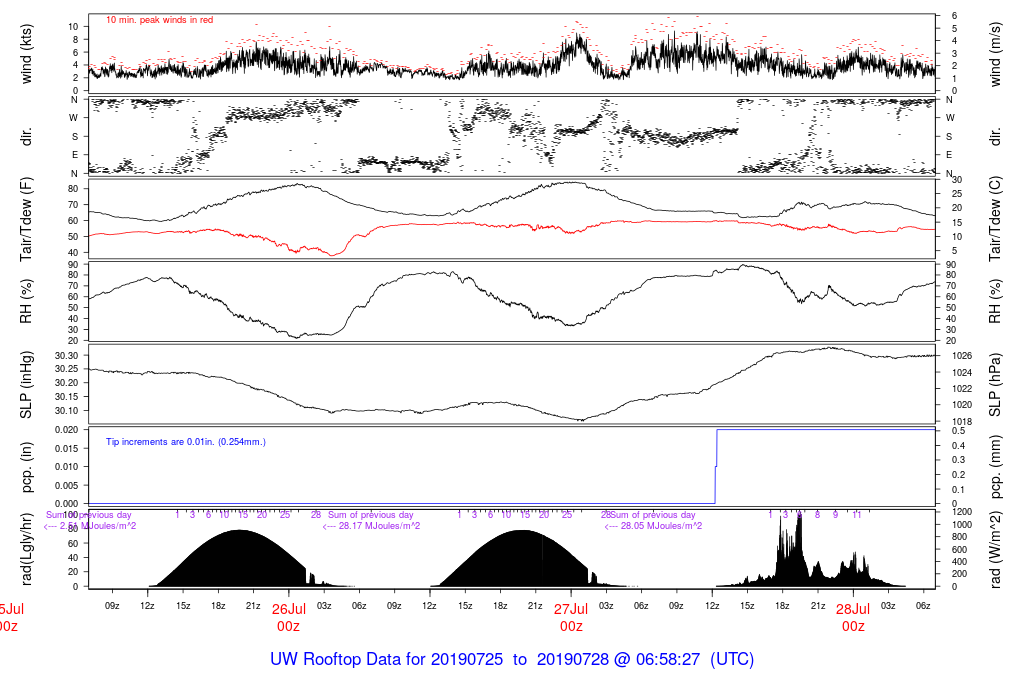The height and width of the screenshot is (700, 1024).
Task: Click the 'Tair/Tdew (C)' axis label
Action: 995,219
